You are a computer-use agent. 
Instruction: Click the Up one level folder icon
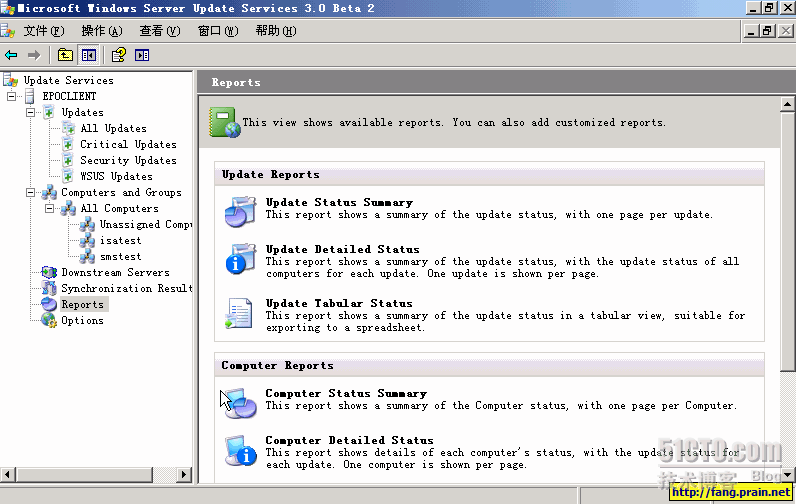coord(65,55)
